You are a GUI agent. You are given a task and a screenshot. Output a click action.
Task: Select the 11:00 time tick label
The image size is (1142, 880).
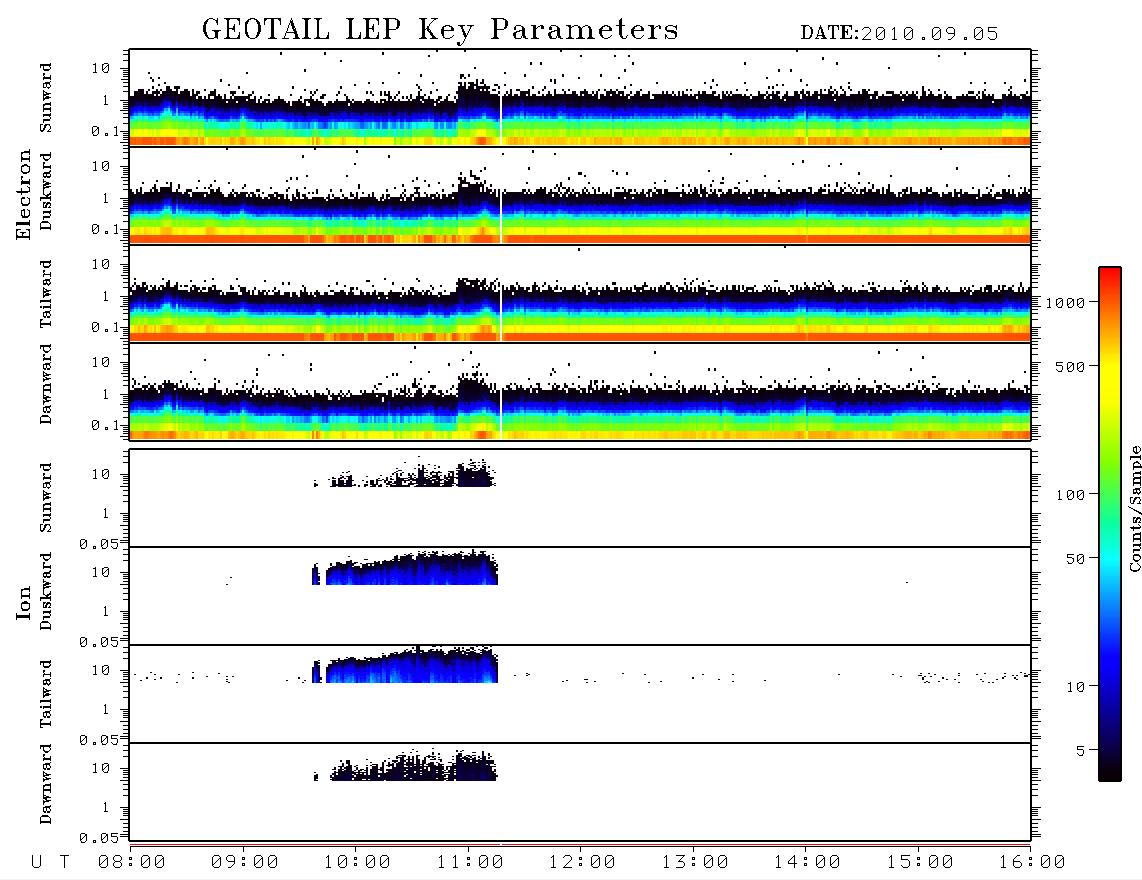point(470,862)
